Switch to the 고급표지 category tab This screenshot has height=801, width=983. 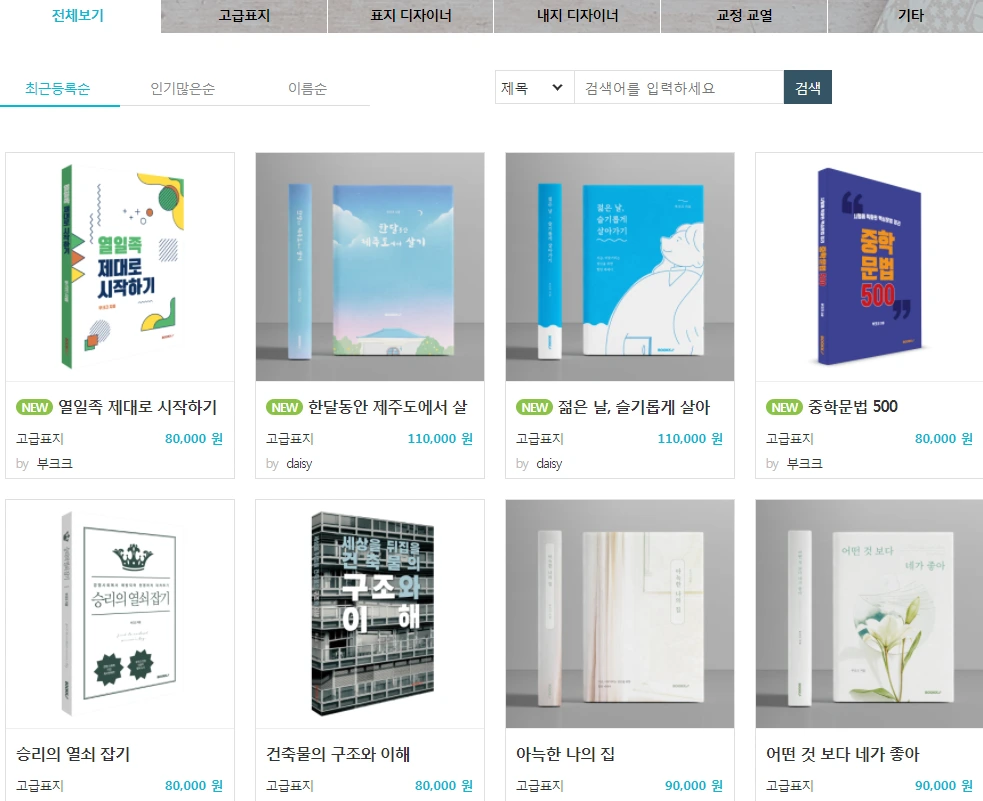click(244, 16)
